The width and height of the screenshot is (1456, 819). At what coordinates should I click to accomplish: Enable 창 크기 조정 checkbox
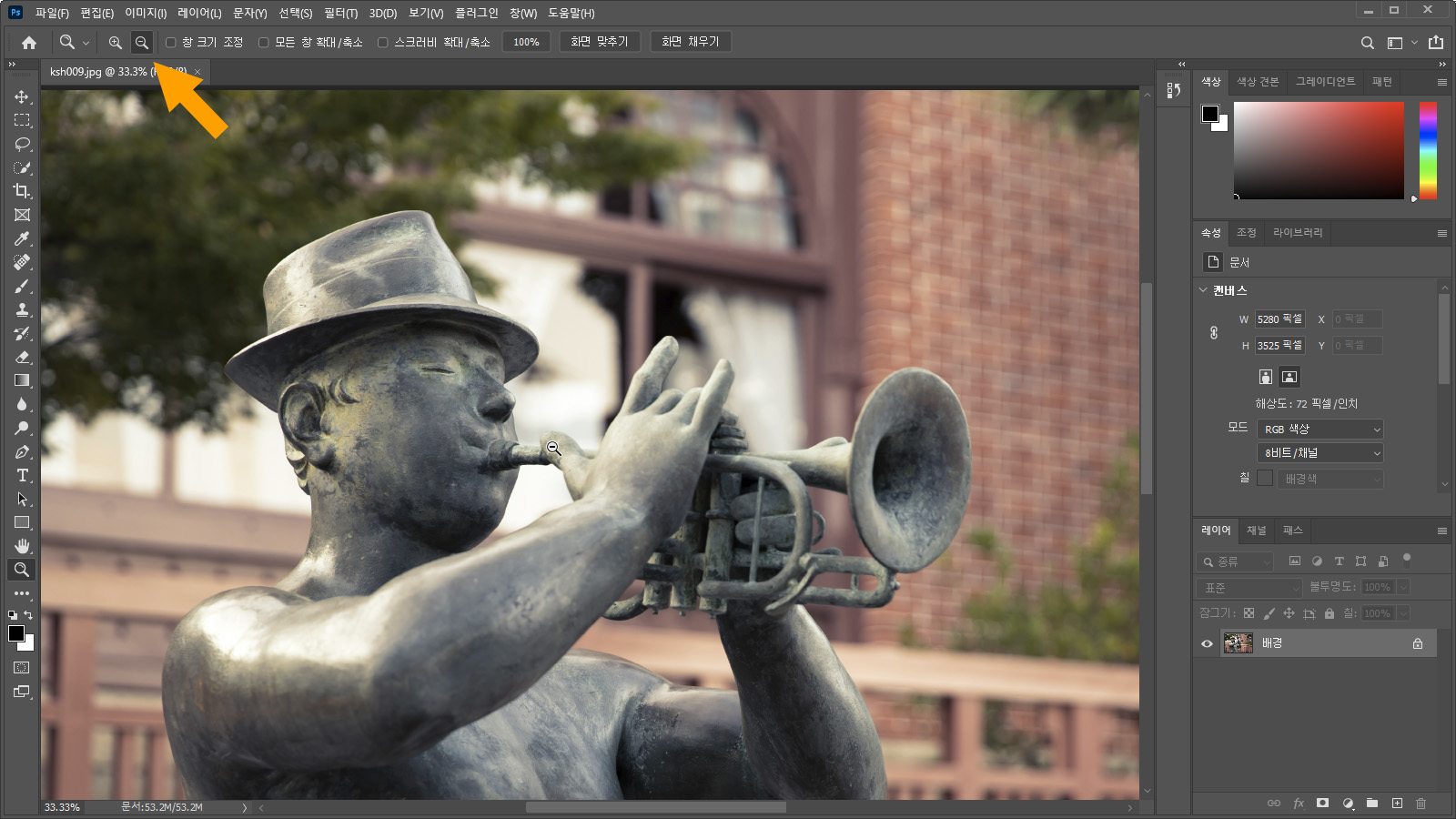point(170,42)
